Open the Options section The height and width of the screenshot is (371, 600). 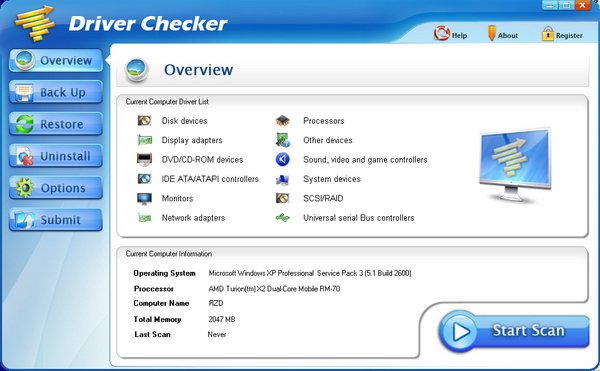[56, 188]
